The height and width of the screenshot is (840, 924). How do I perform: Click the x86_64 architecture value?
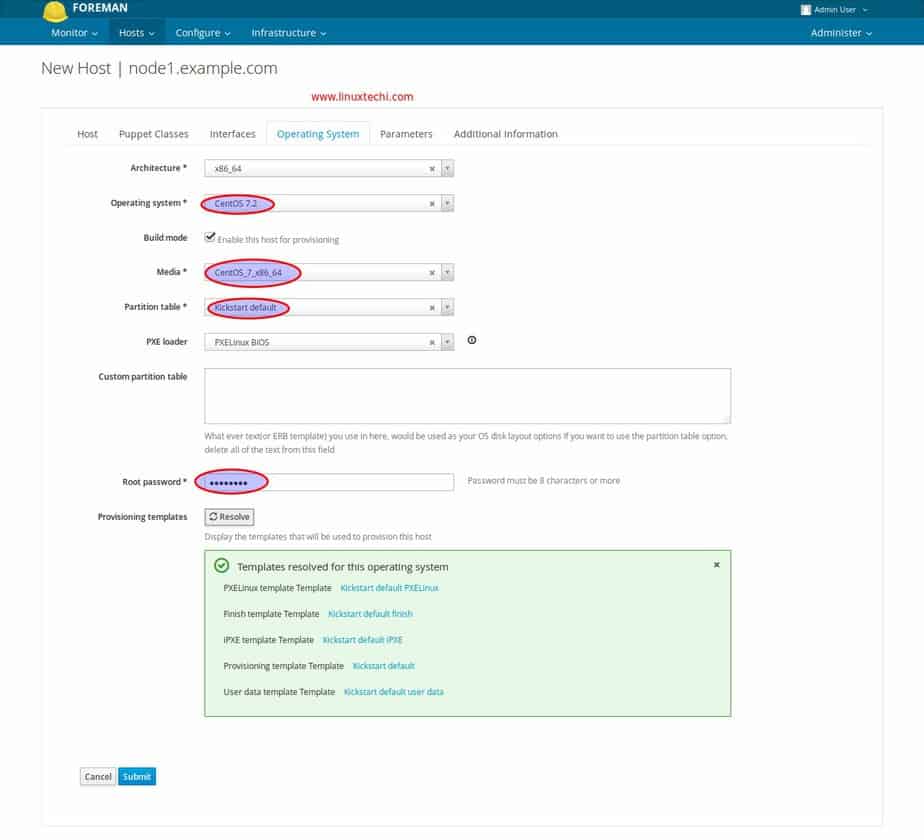[227, 169]
